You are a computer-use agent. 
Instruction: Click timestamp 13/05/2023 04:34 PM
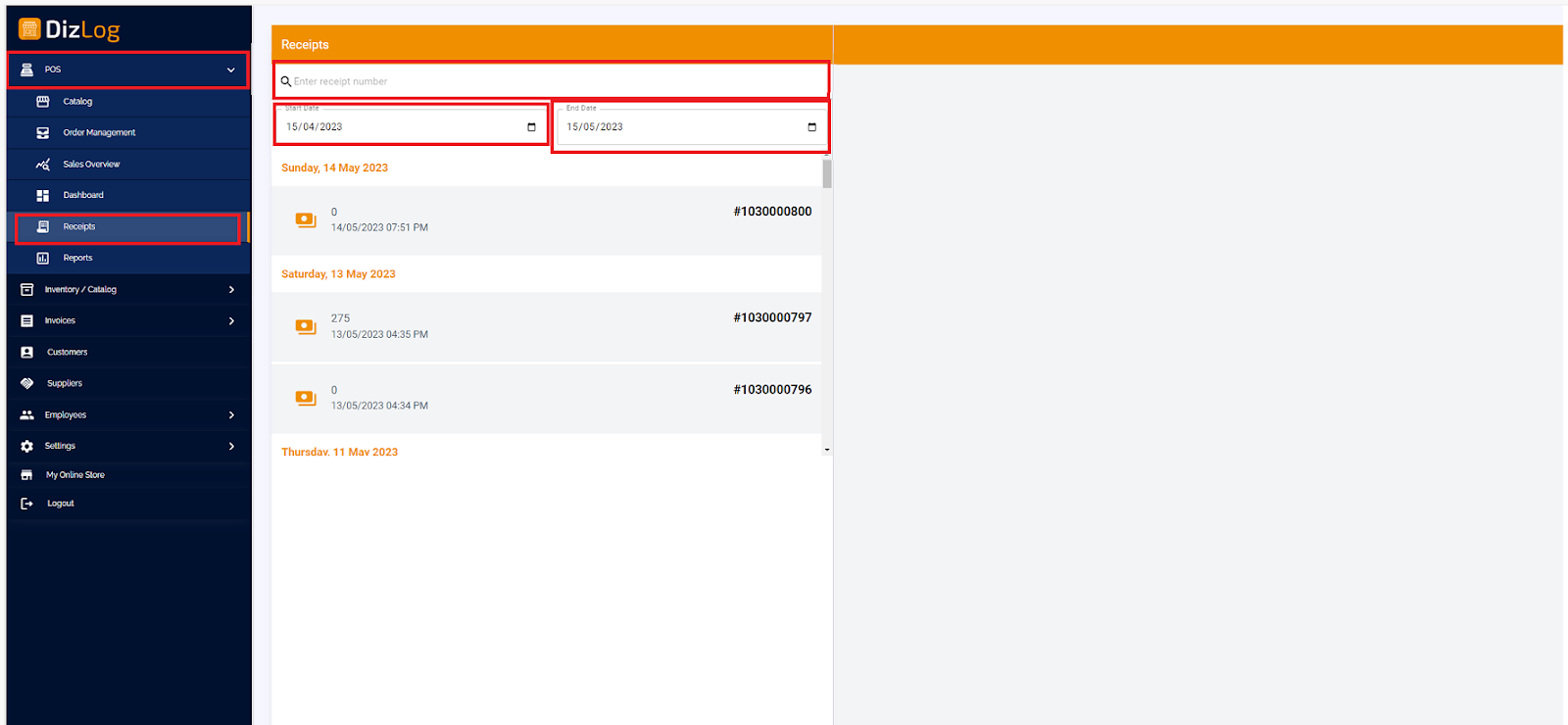[379, 406]
